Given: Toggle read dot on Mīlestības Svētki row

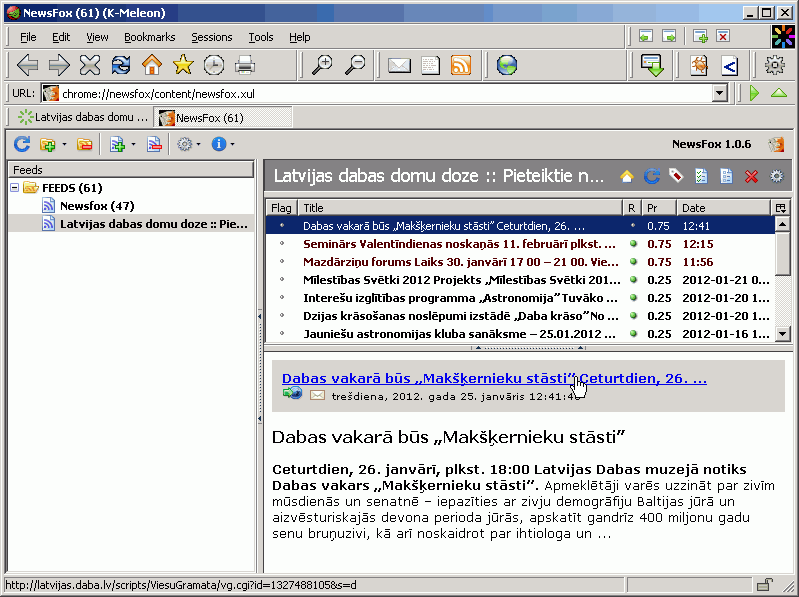Looking at the screenshot, I should coord(633,280).
